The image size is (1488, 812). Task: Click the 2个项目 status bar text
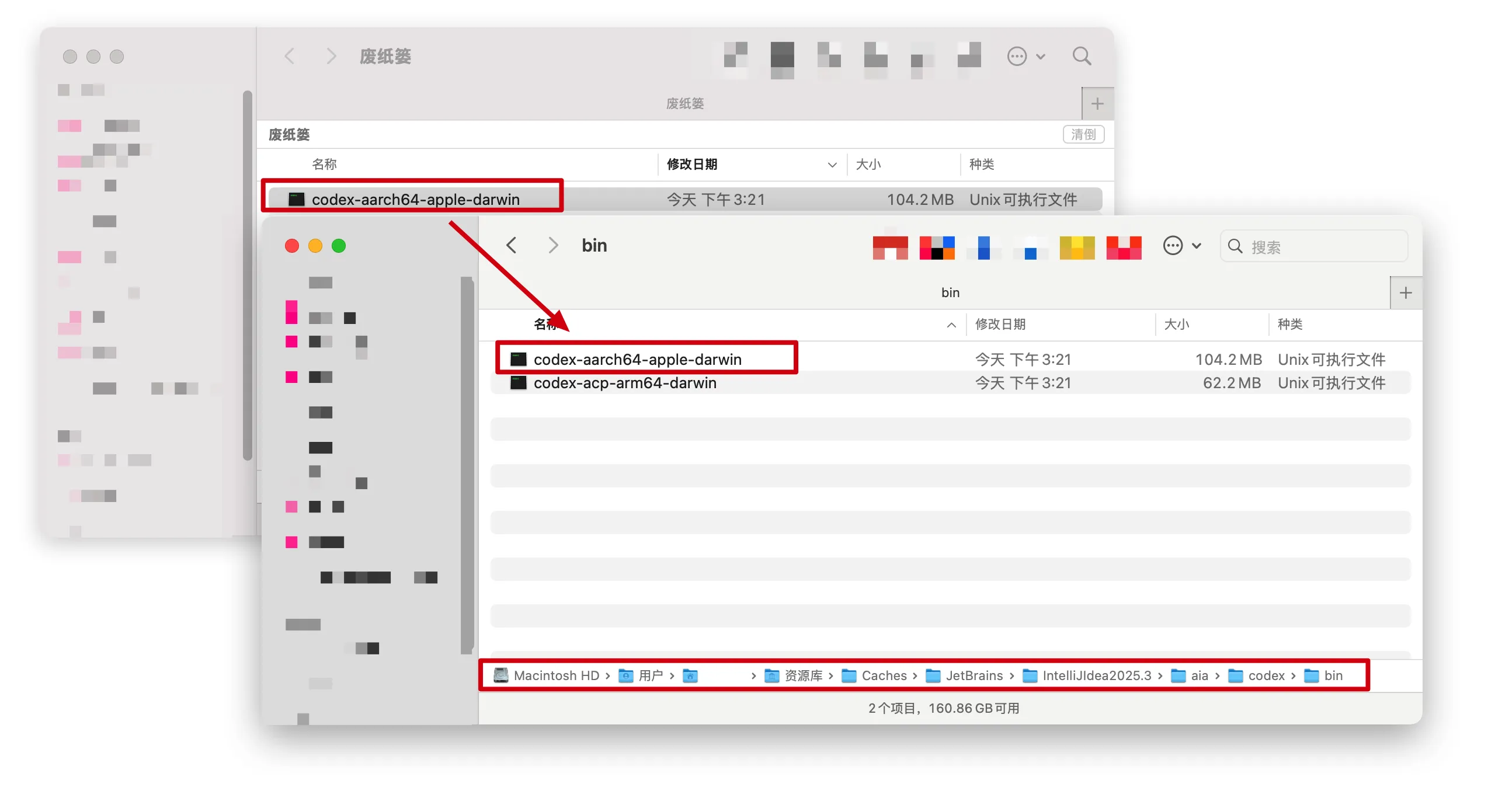[x=944, y=708]
